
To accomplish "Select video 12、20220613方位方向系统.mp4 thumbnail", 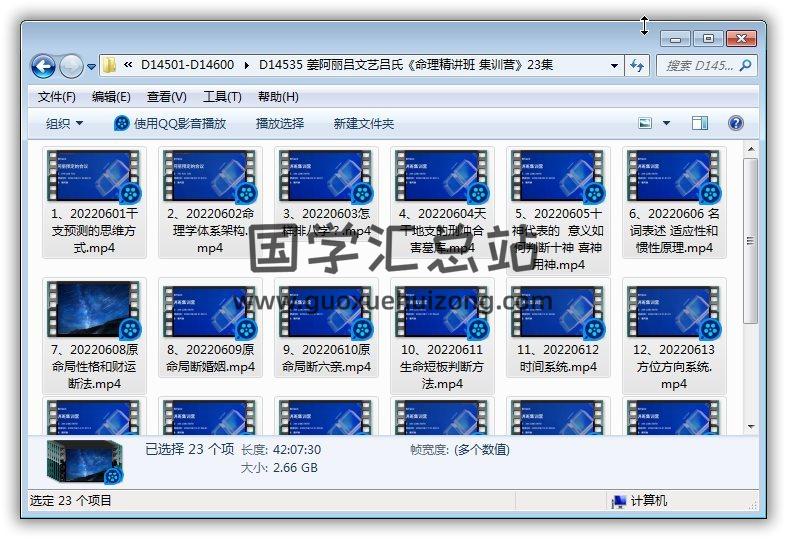I will [x=674, y=312].
